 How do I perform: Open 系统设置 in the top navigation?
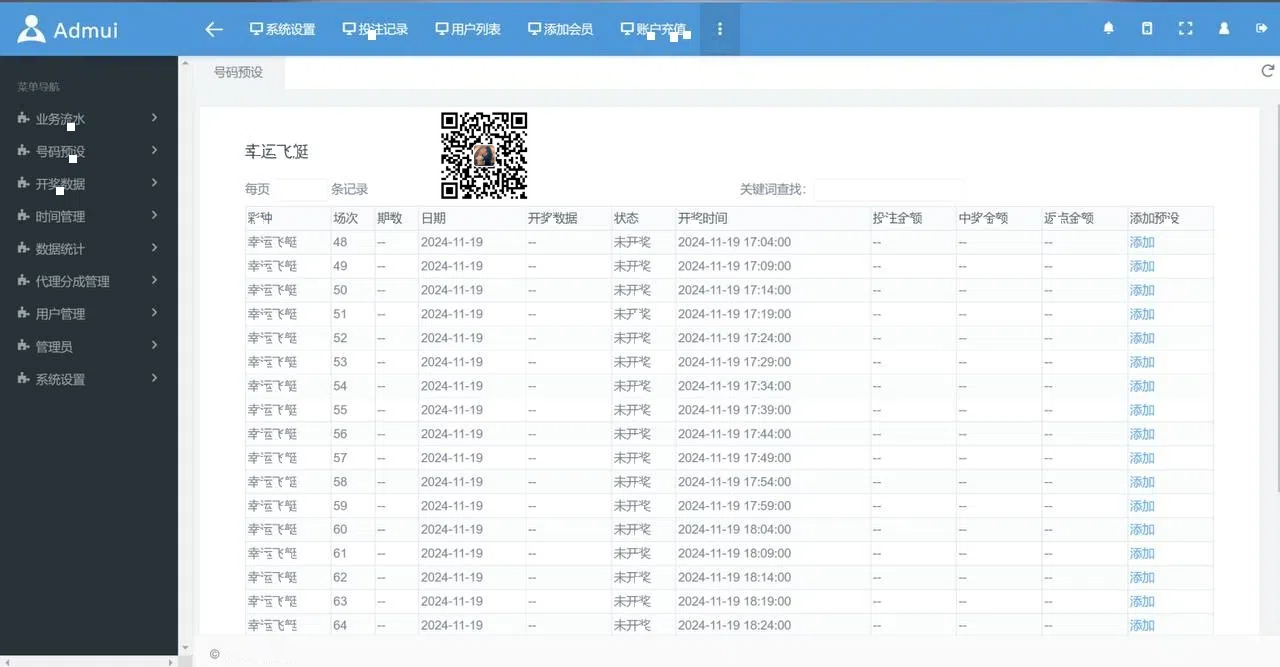282,29
